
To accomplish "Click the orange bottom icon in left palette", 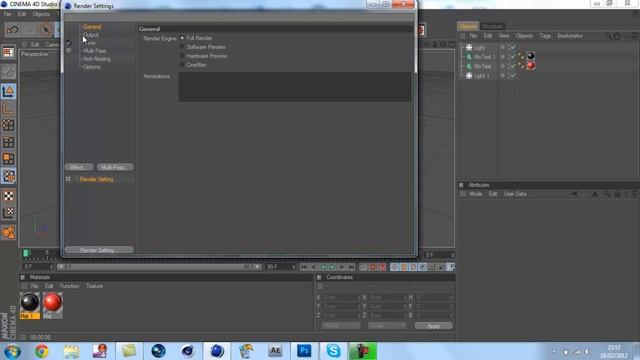I will coord(8,232).
